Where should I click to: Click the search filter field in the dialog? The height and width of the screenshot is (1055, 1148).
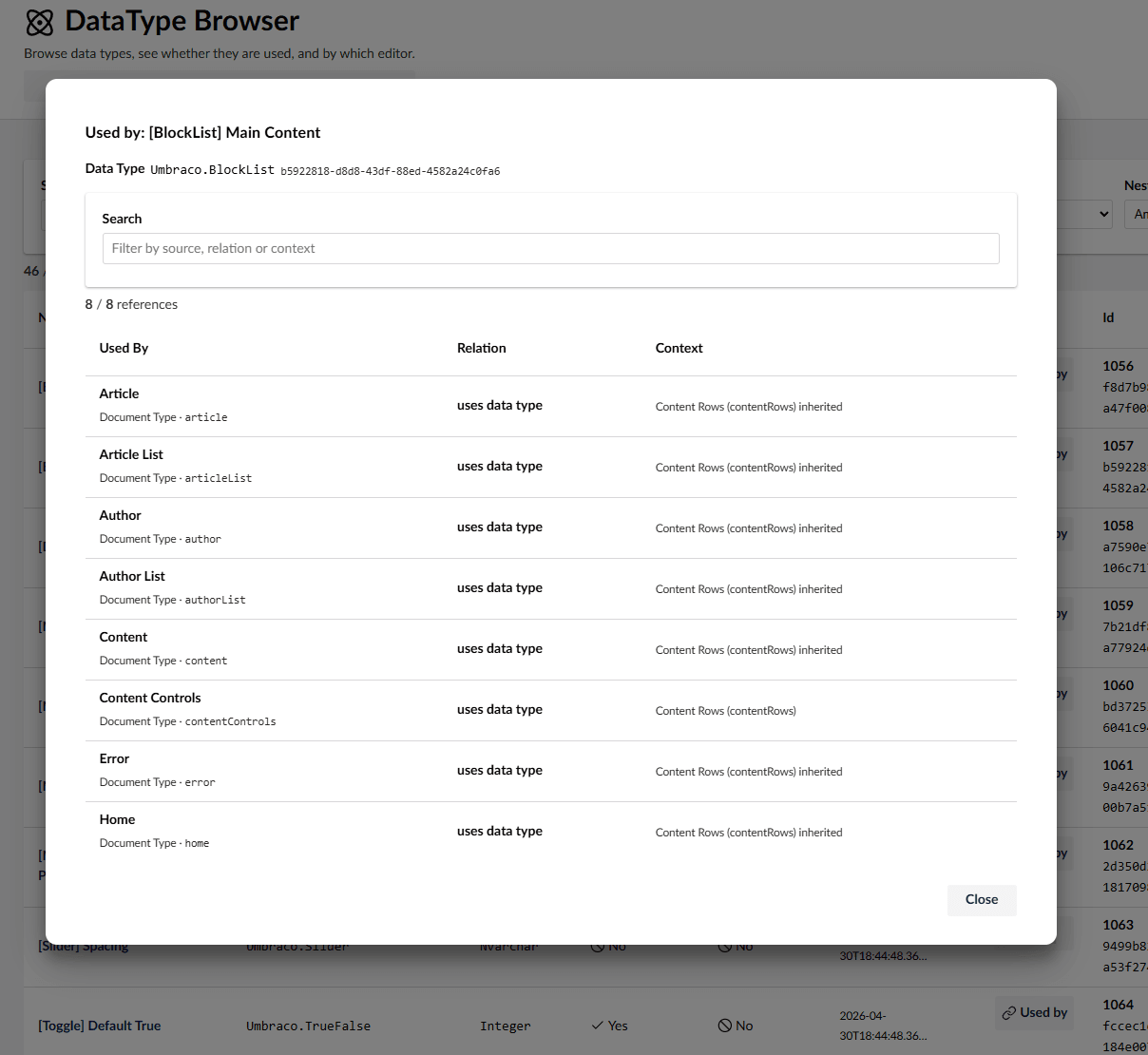point(550,248)
